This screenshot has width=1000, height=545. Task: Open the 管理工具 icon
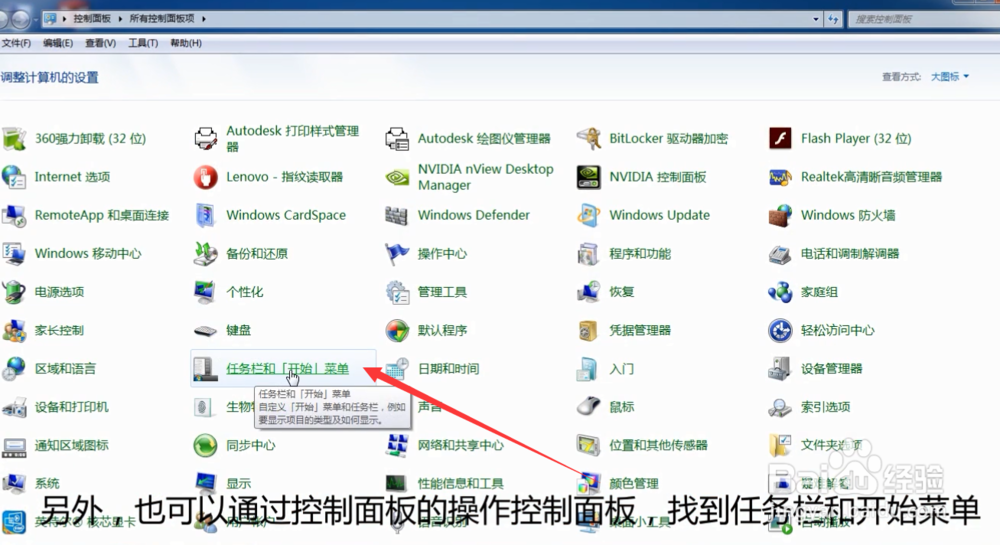point(397,292)
